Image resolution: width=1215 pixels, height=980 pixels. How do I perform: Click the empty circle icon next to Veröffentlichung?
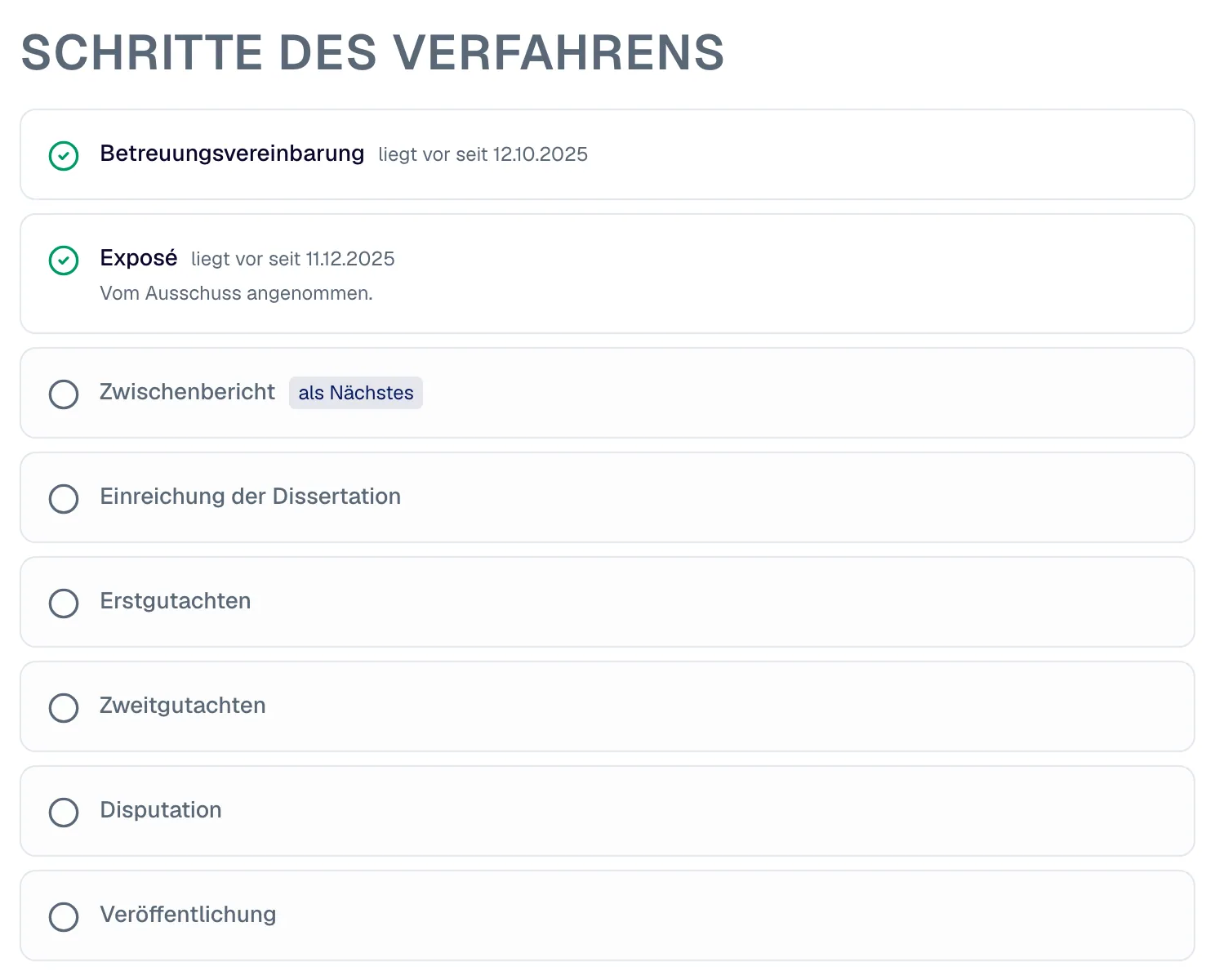[64, 916]
